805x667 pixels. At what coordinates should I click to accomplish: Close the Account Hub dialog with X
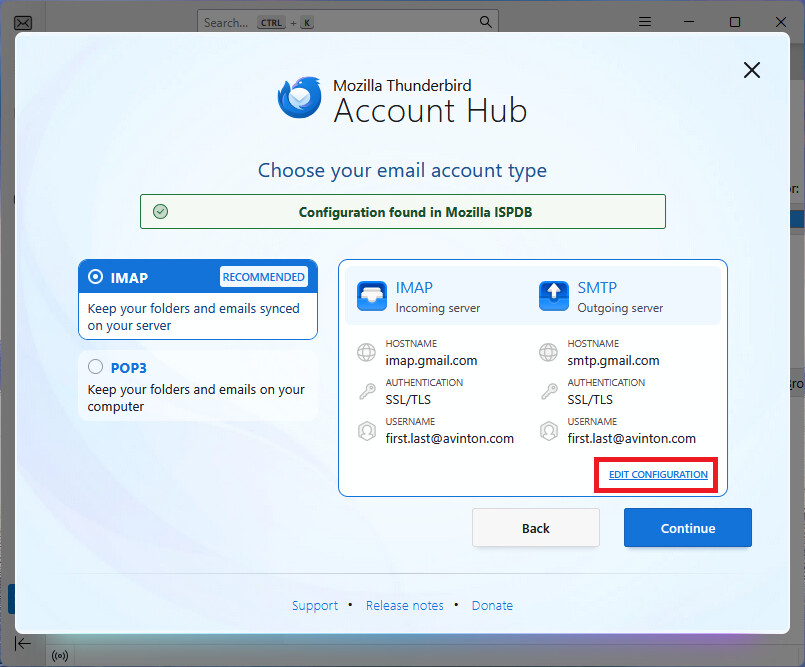coord(752,70)
